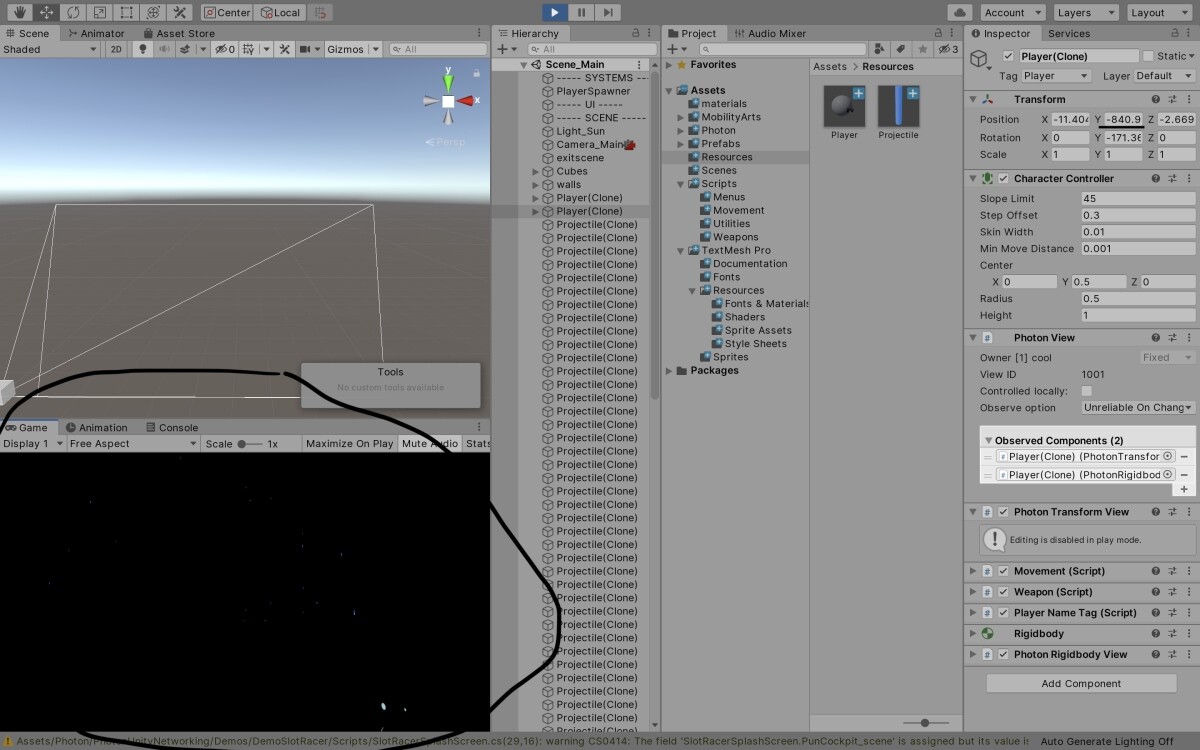Uncheck the Player(Clone) active checkbox
This screenshot has width=1200, height=750.
pyautogui.click(x=1009, y=55)
